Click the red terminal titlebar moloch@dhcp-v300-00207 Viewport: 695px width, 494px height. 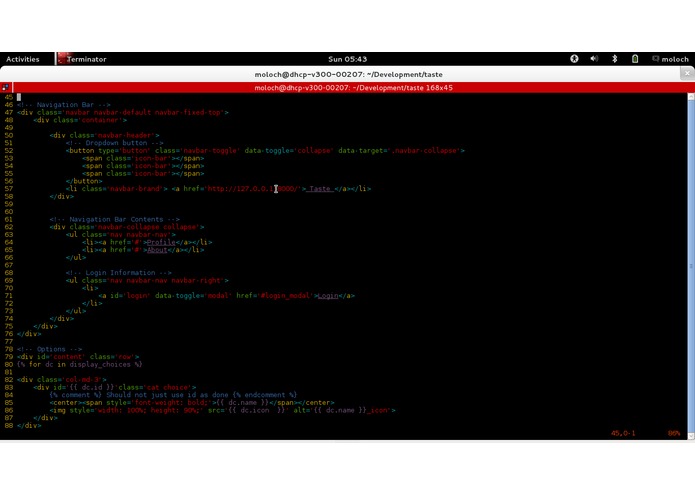coord(353,88)
